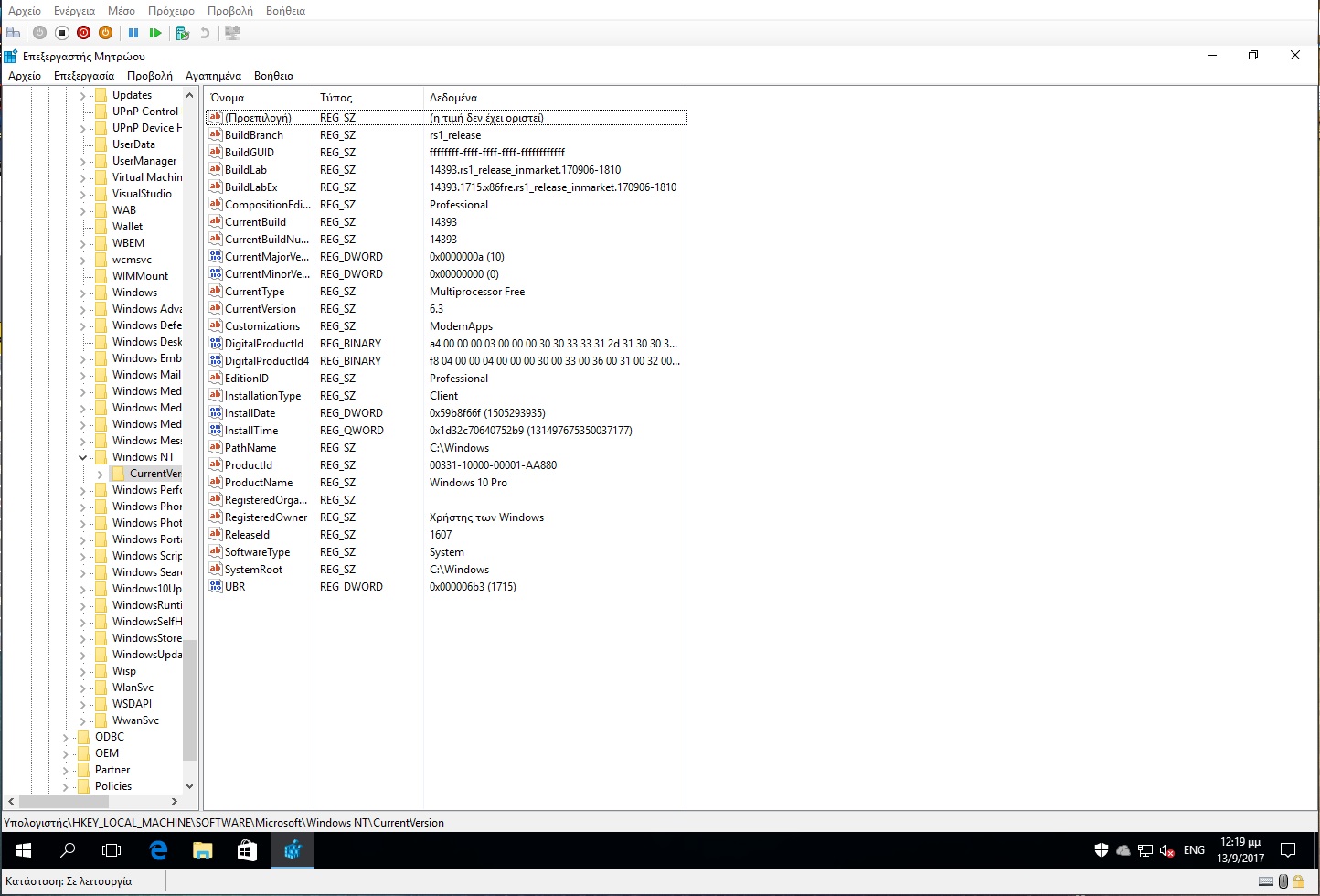The image size is (1320, 896).
Task: Open the Ενέργεια menu of the VM window
Action: (x=74, y=11)
